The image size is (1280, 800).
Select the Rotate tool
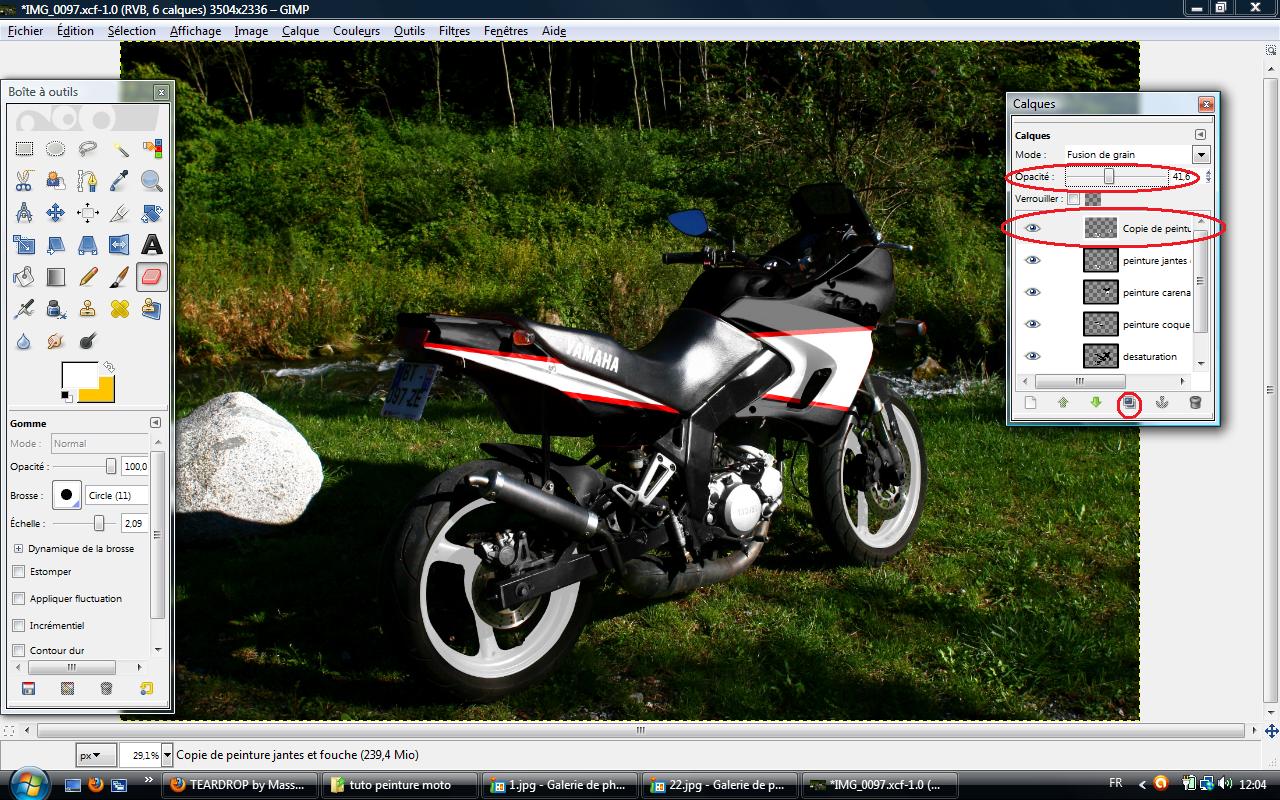152,213
